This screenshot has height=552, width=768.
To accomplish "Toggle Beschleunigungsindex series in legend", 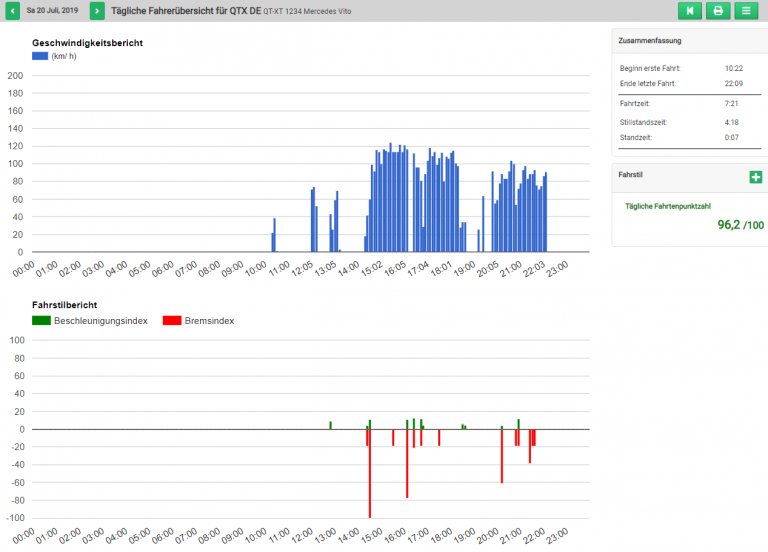I will pos(101,320).
